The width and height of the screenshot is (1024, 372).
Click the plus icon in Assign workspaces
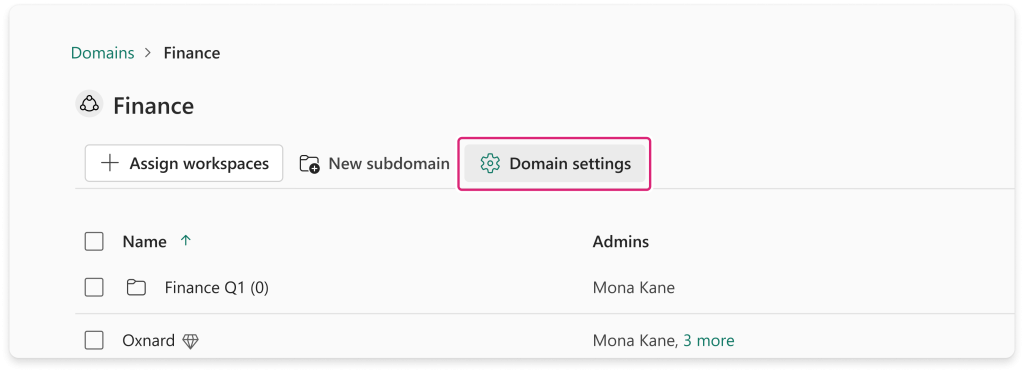point(110,163)
